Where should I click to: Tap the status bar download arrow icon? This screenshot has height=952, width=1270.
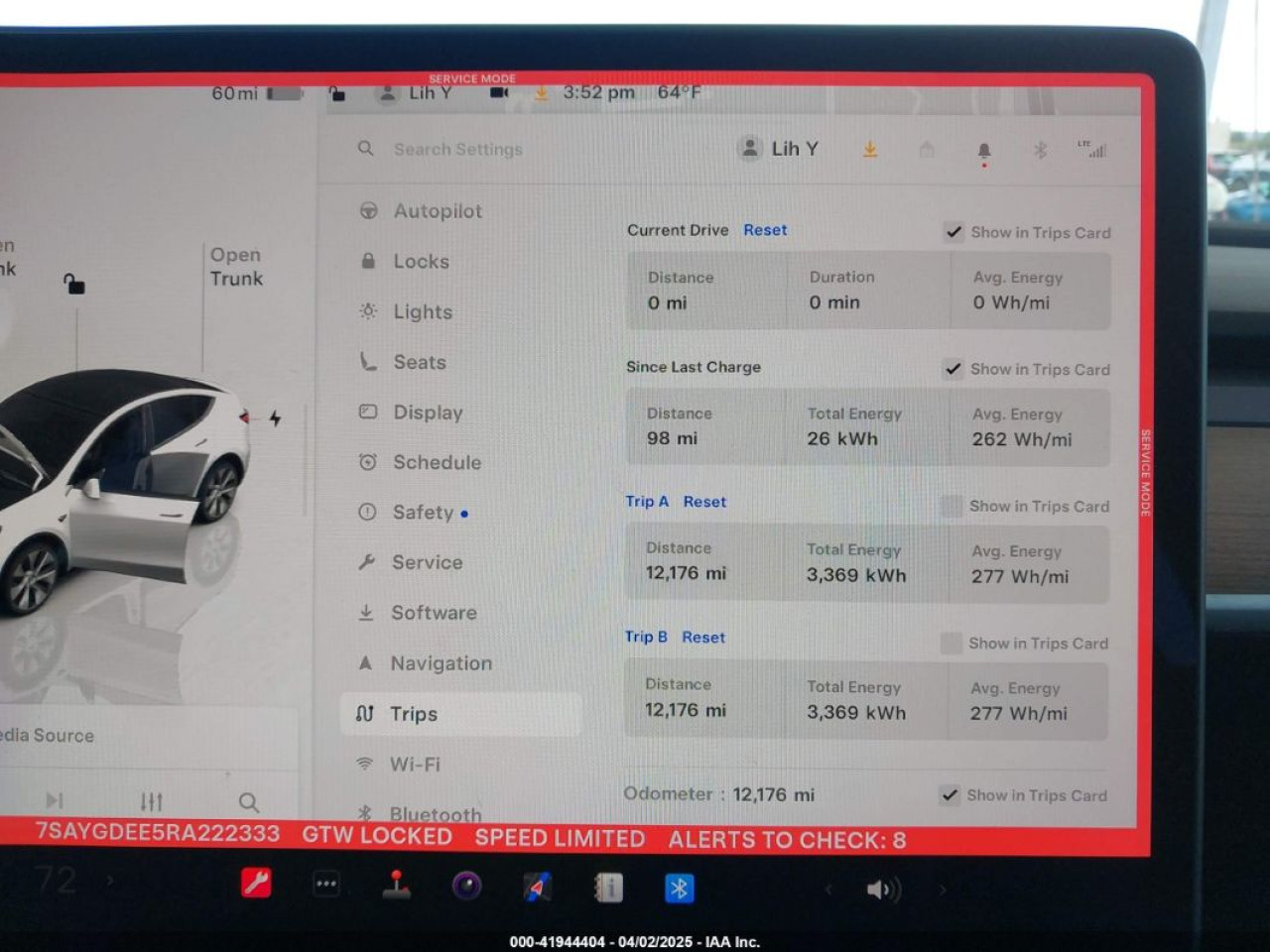pyautogui.click(x=541, y=93)
